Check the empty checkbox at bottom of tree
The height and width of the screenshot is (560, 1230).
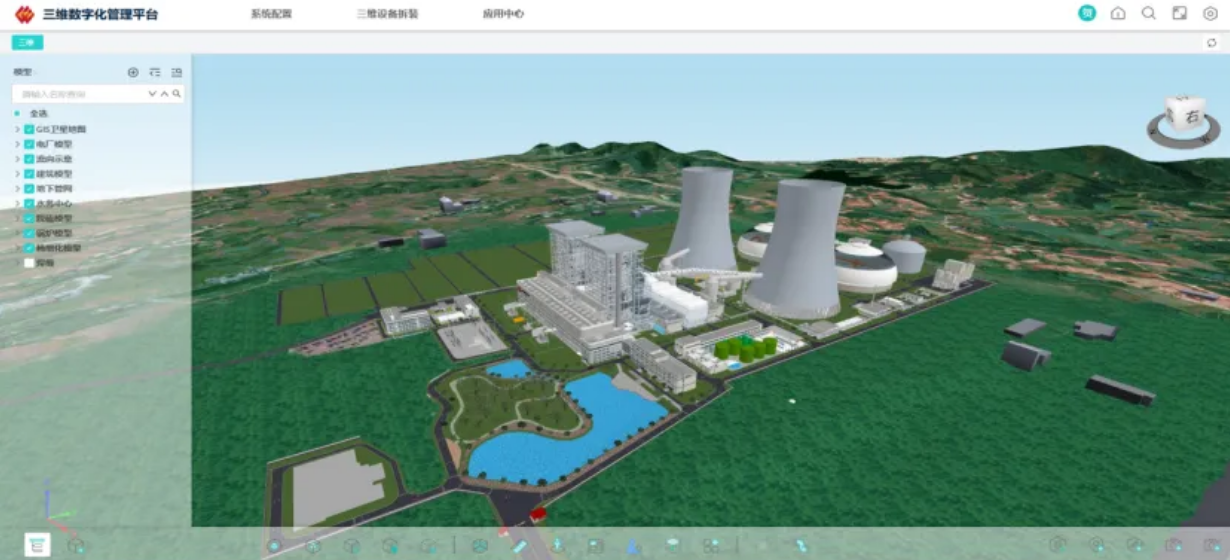[x=30, y=263]
